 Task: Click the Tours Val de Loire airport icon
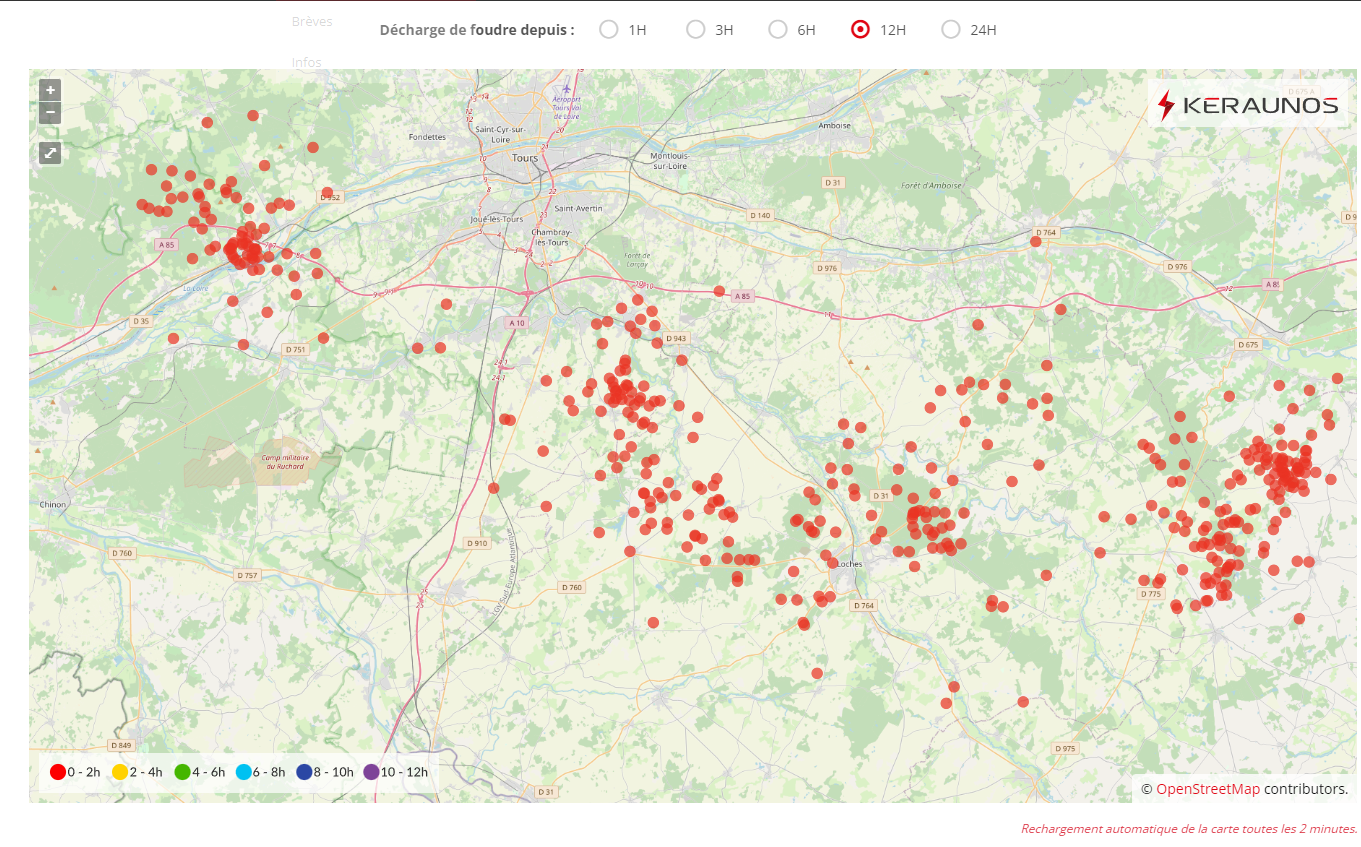click(567, 88)
